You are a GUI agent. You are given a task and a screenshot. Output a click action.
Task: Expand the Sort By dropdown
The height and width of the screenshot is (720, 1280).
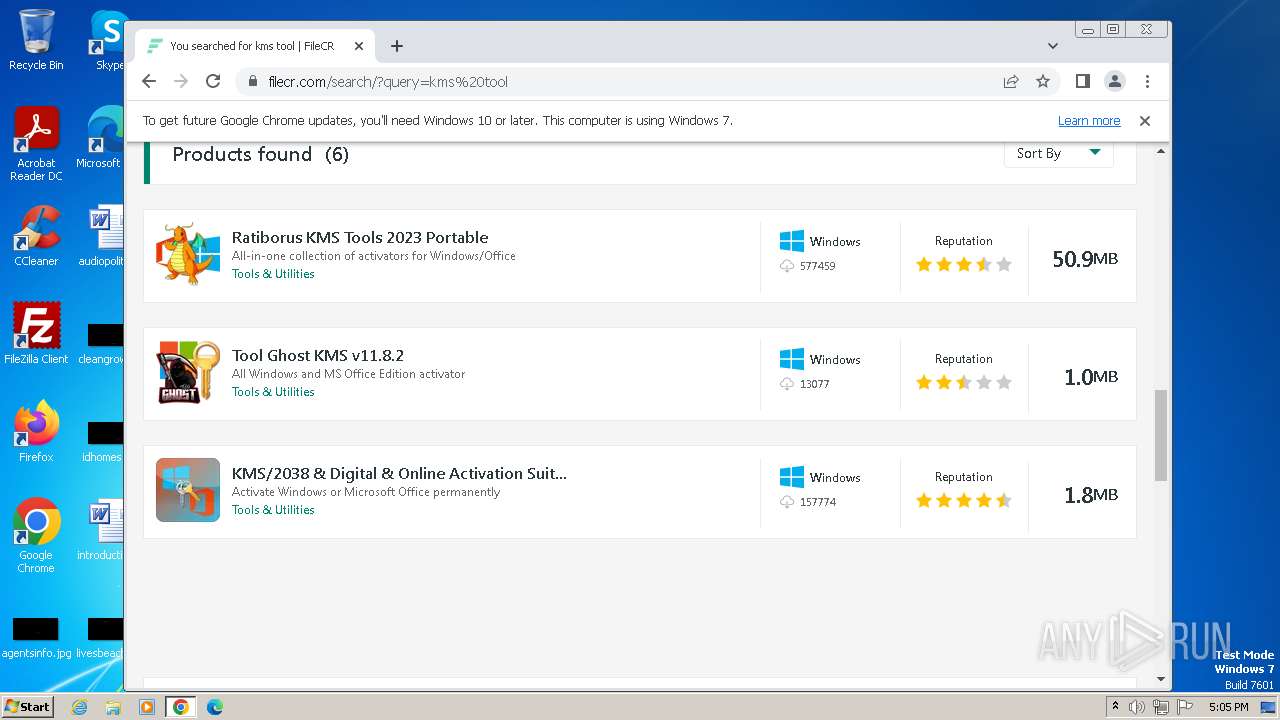pos(1058,153)
